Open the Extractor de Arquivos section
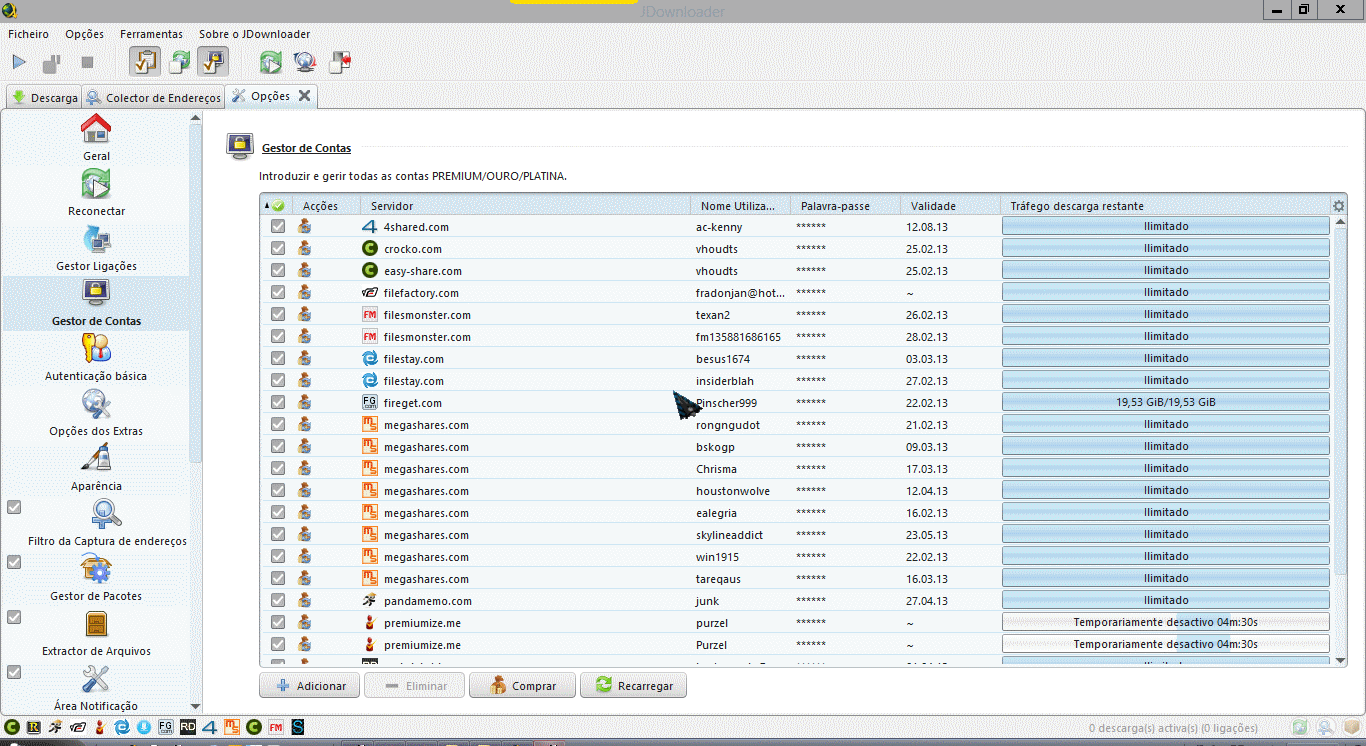The width and height of the screenshot is (1366, 746). 96,633
